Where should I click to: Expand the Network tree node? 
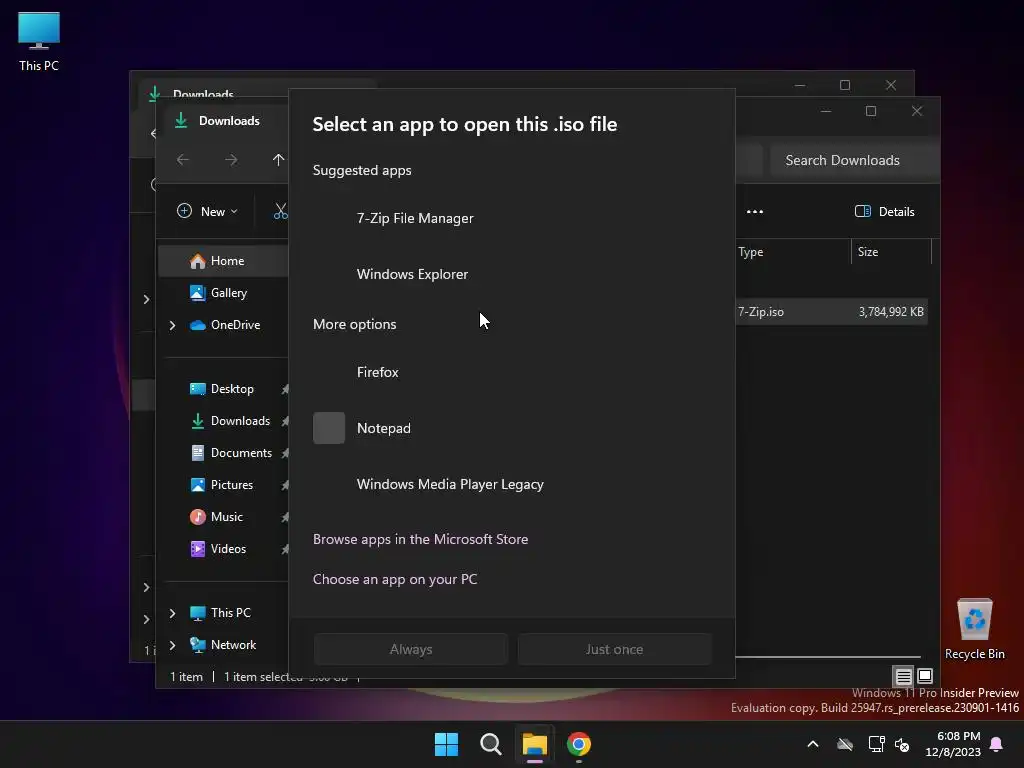coord(172,645)
